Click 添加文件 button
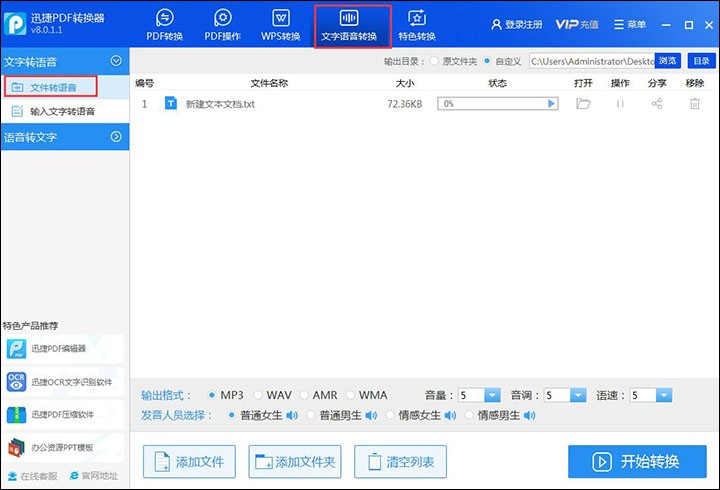The width and height of the screenshot is (720, 490). [189, 462]
